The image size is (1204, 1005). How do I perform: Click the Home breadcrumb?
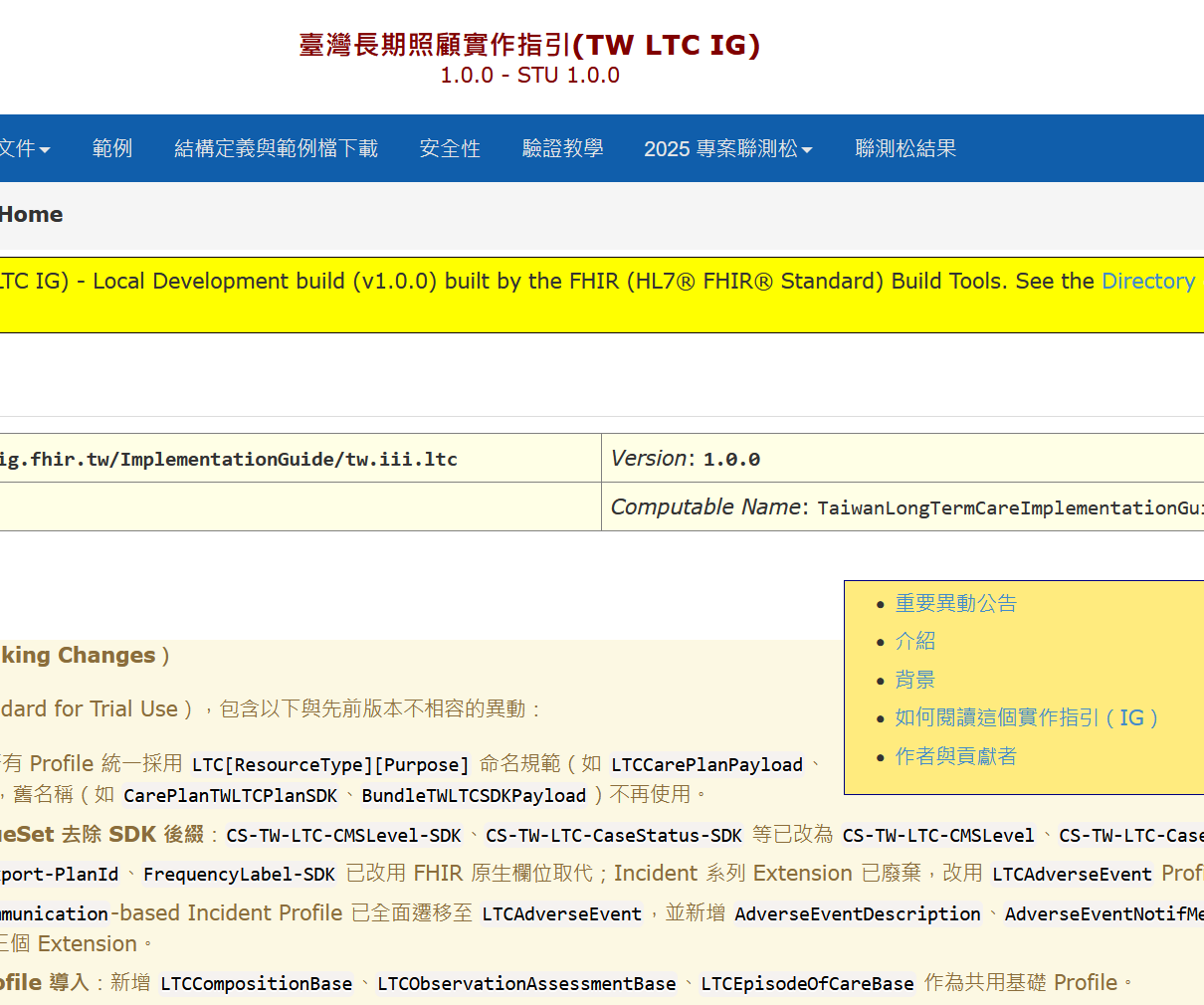click(31, 215)
